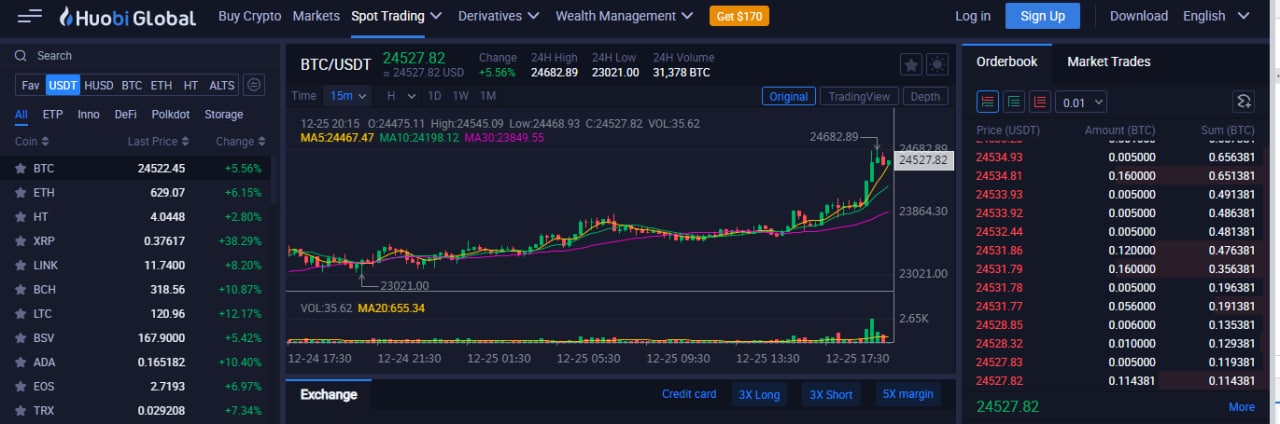Star the ETH row in the coin list
This screenshot has height=424, width=1280.
[x=20, y=192]
